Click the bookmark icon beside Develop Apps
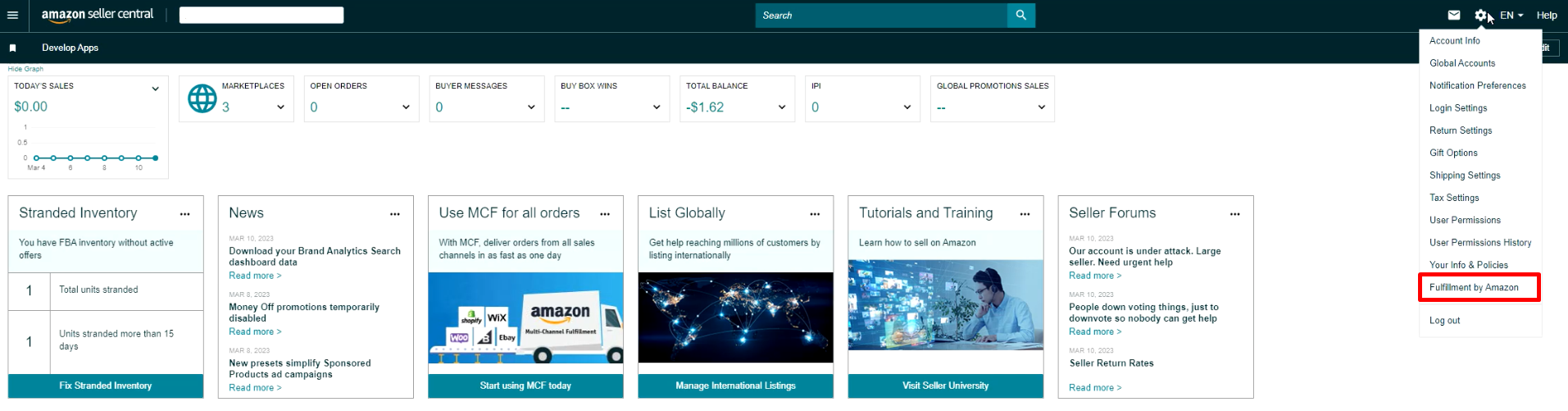Viewport: 1568px width, 411px height. tap(12, 48)
